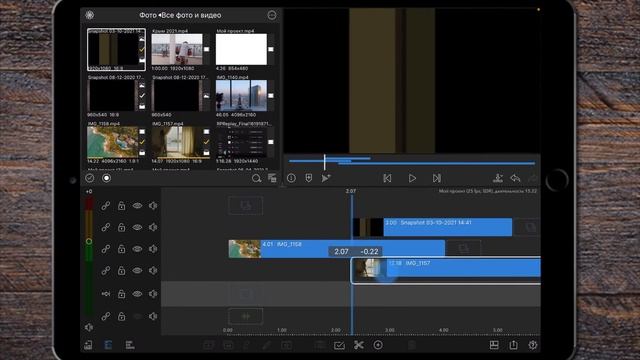The width and height of the screenshot is (640, 360).
Task: Tap the play-with-star preview icon
Action: pos(326,178)
